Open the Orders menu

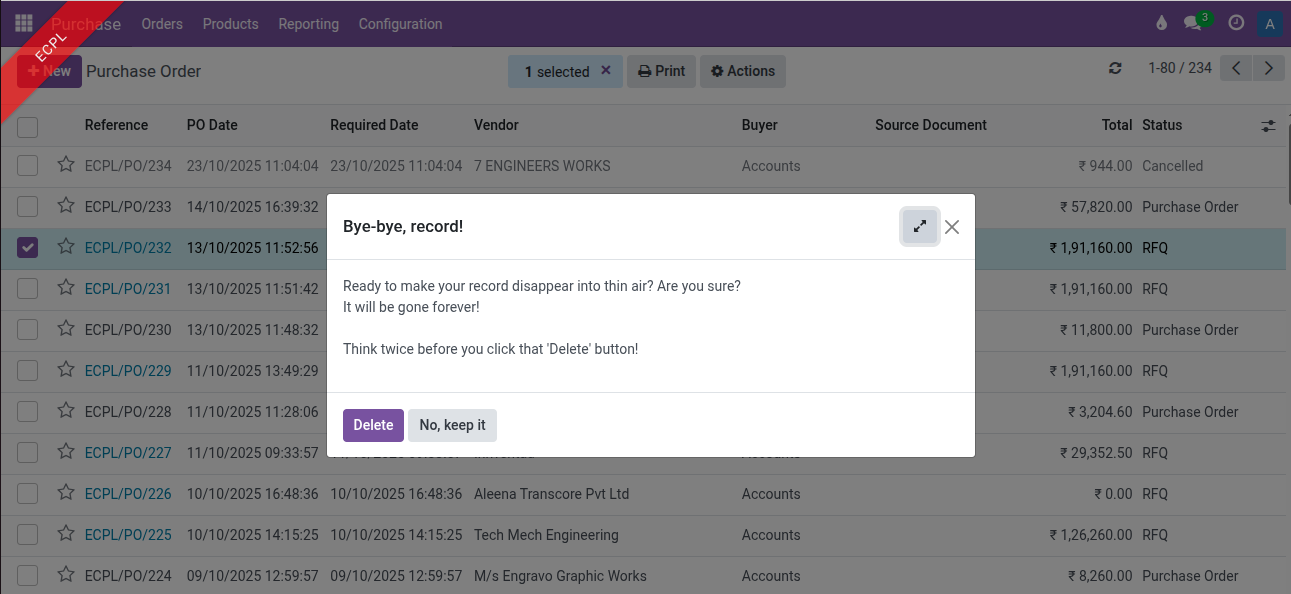tap(162, 24)
